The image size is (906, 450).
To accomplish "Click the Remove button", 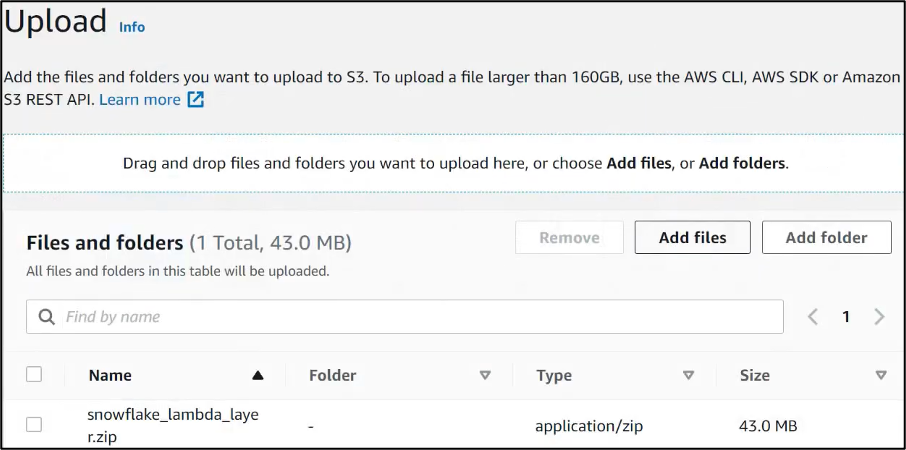I will click(x=569, y=238).
